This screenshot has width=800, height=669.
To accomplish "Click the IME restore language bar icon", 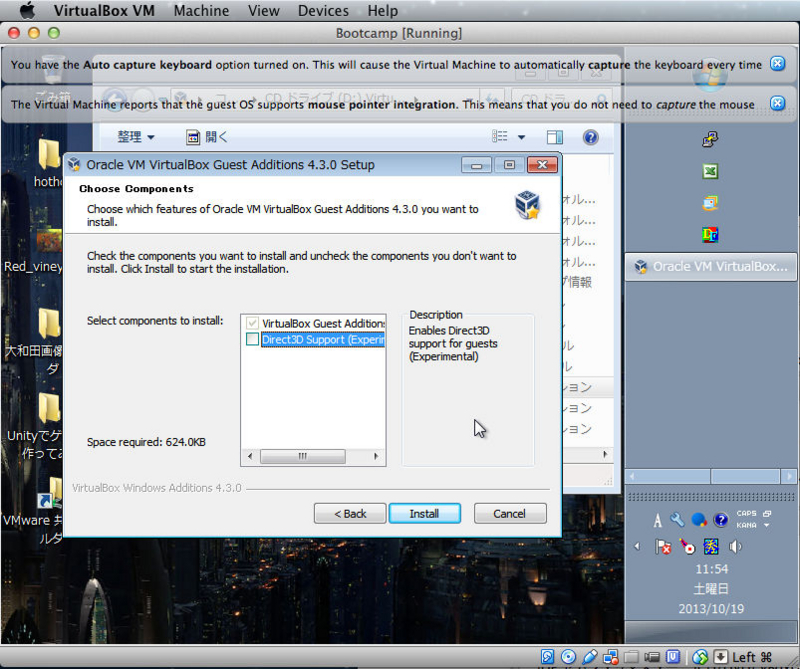I will pyautogui.click(x=767, y=513).
